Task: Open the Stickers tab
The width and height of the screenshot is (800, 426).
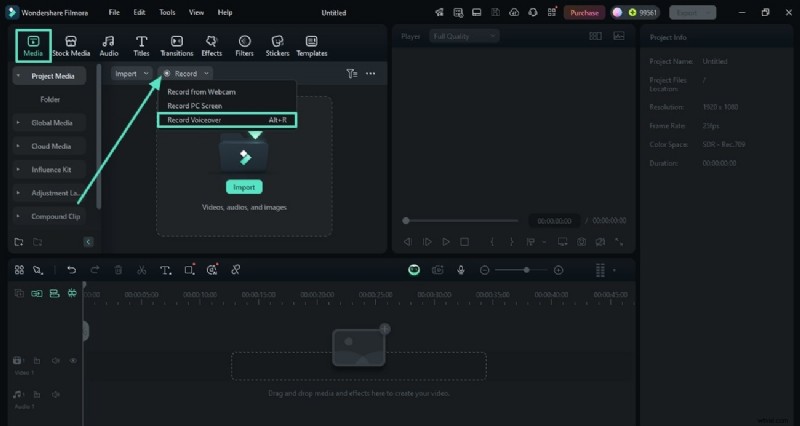Action: click(277, 46)
